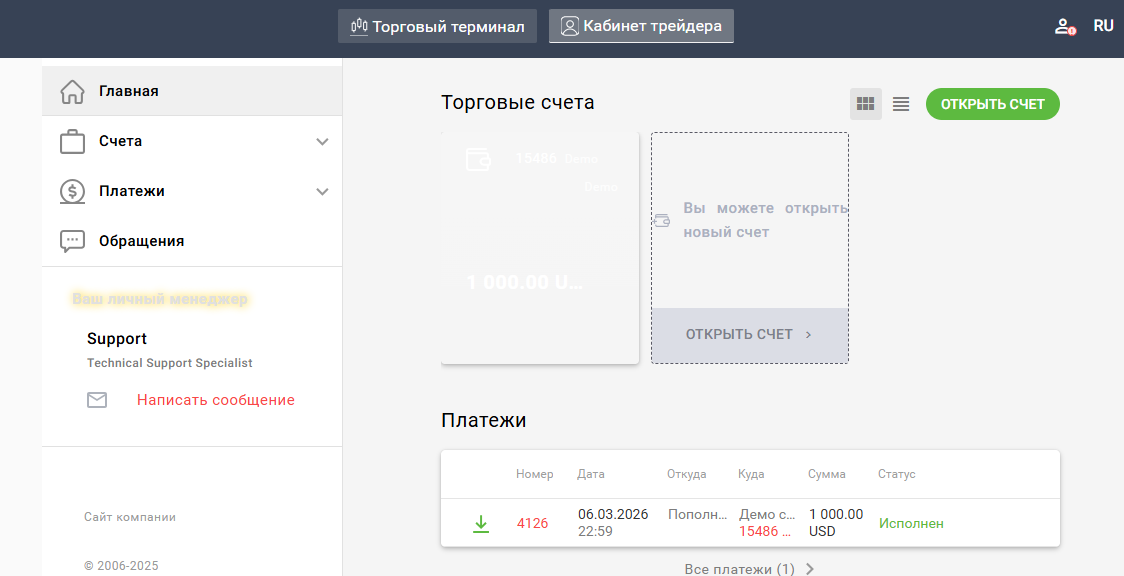The height and width of the screenshot is (576, 1124).
Task: Switch to grid view of accounts
Action: [866, 104]
